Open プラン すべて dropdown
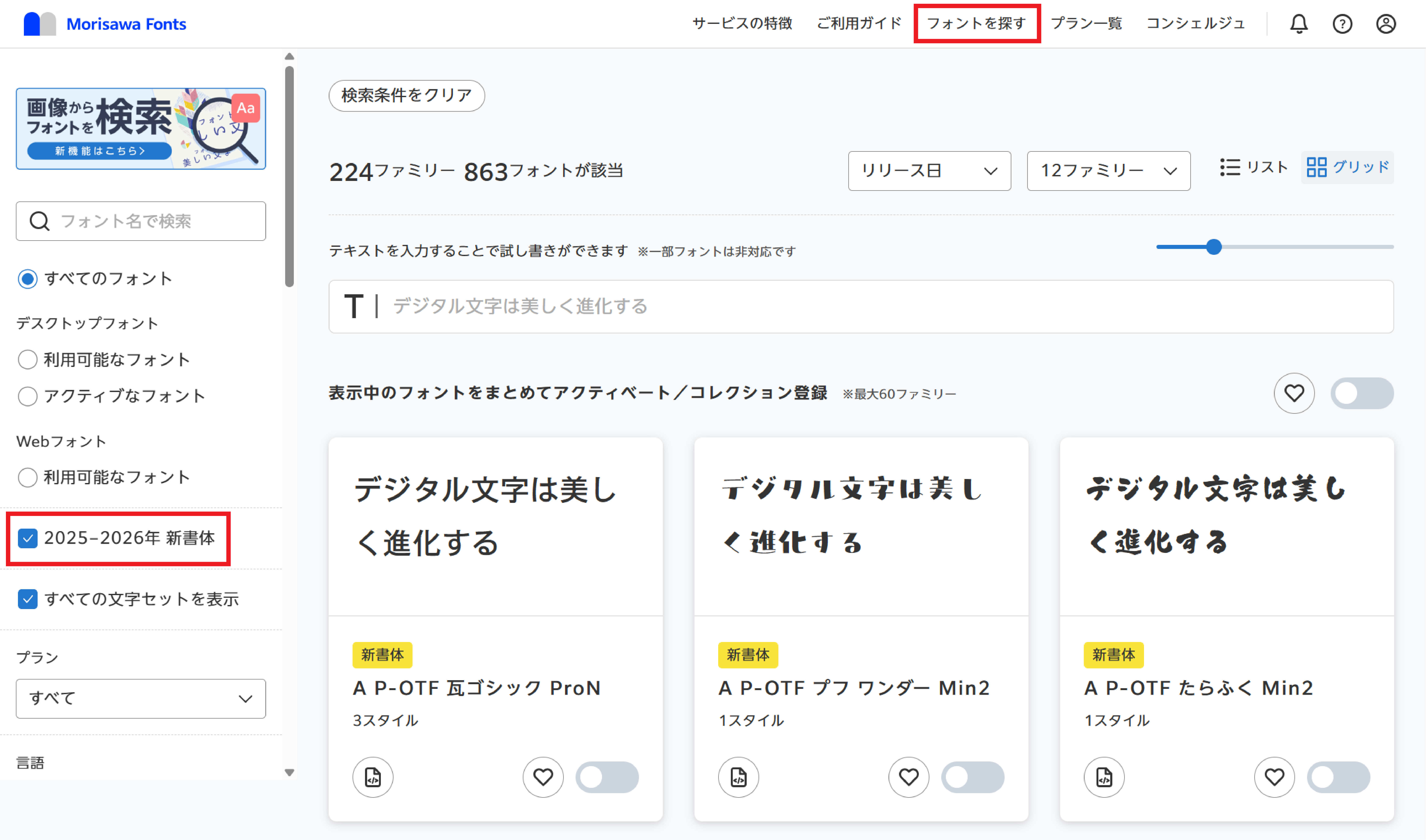 (141, 699)
